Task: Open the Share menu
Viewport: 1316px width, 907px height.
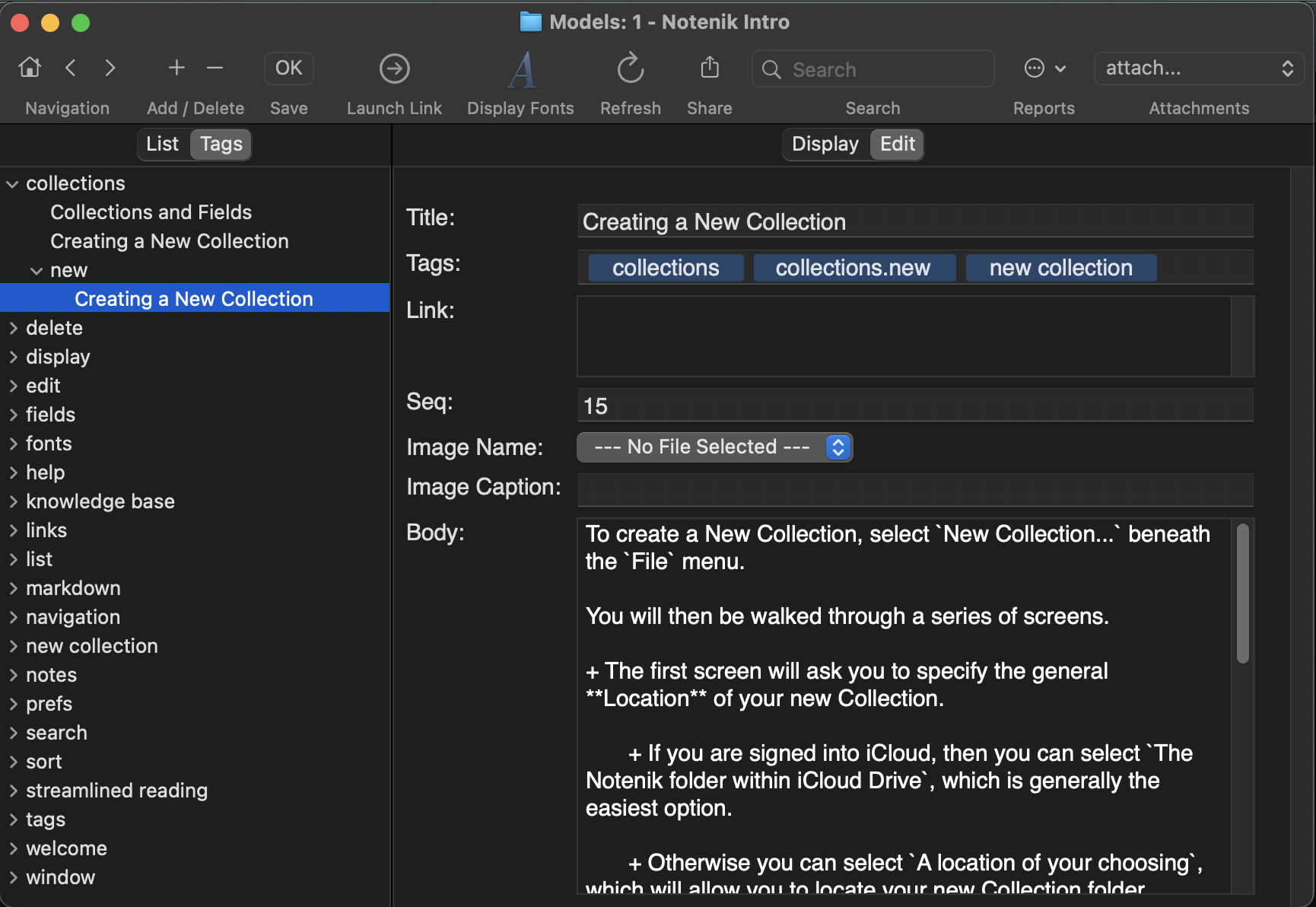Action: tap(709, 68)
